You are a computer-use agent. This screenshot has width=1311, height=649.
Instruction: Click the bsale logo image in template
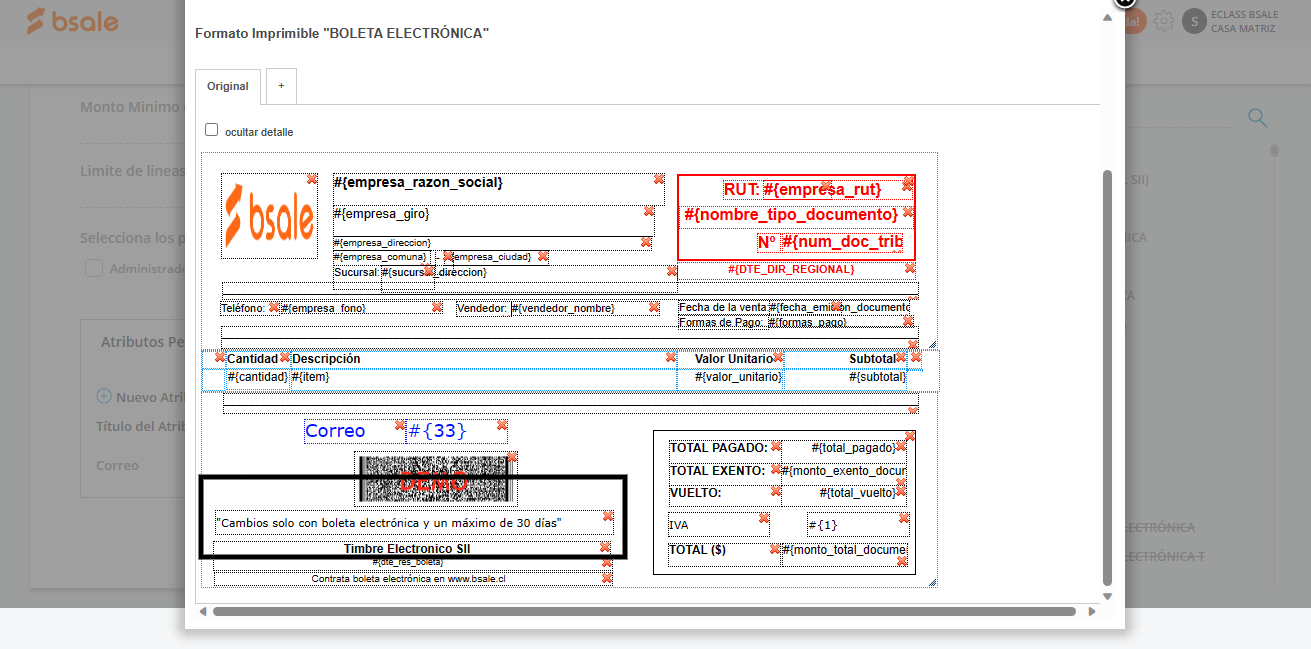pos(270,215)
